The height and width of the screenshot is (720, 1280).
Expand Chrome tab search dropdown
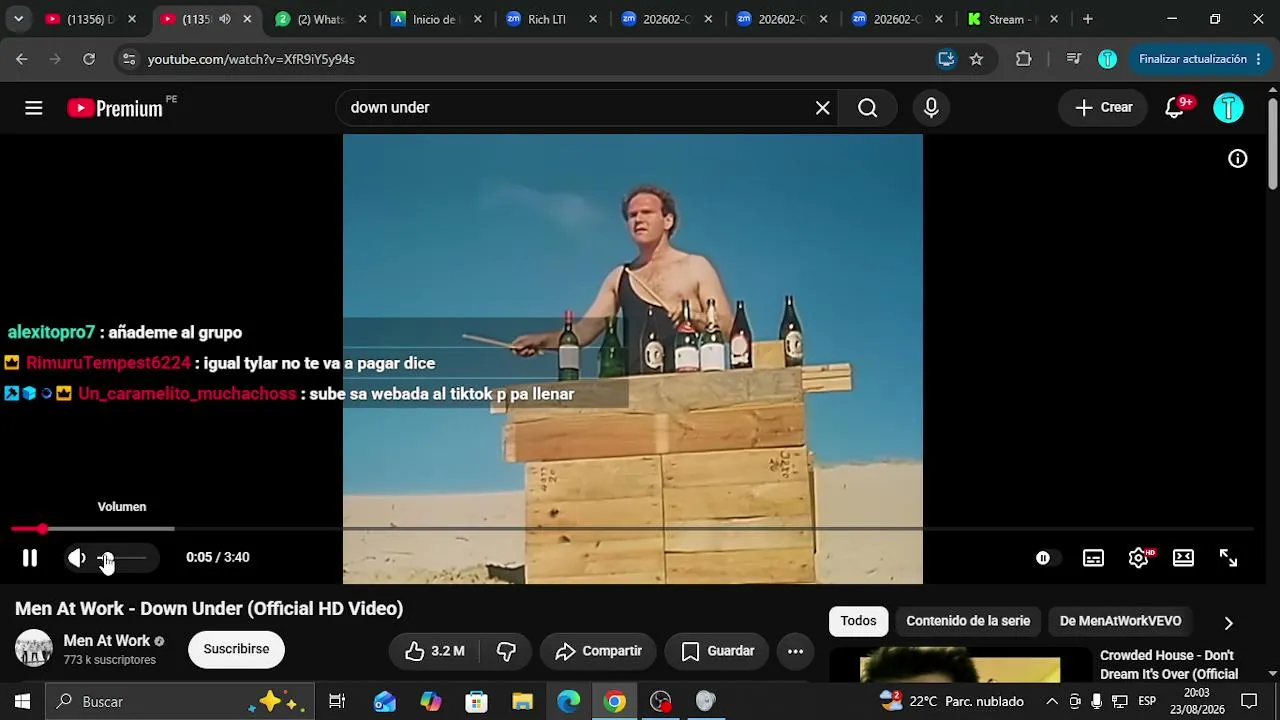coord(18,19)
